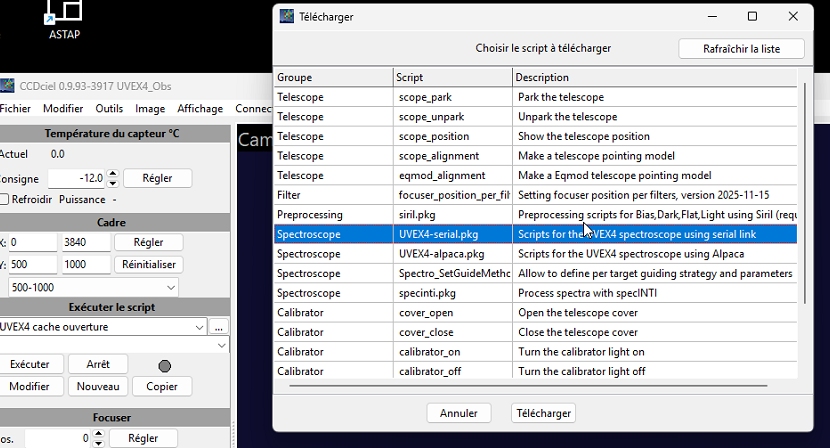Click the Réinitialiser button in Cadre
The image size is (830, 448).
click(x=148, y=265)
